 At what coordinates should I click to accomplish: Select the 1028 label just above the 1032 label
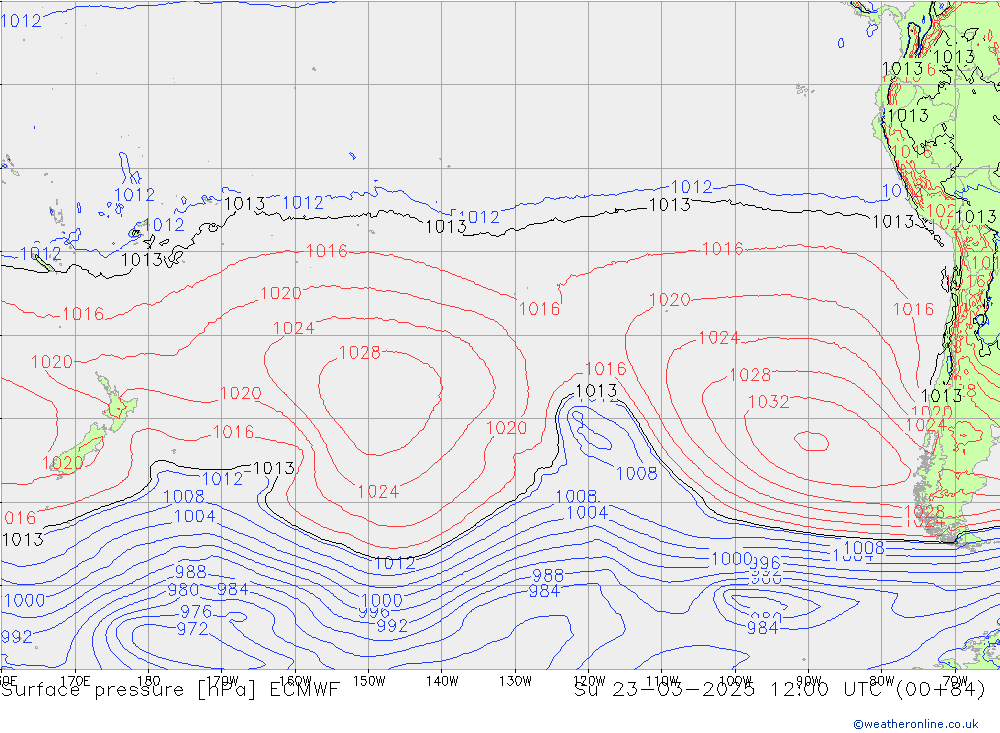(x=750, y=374)
